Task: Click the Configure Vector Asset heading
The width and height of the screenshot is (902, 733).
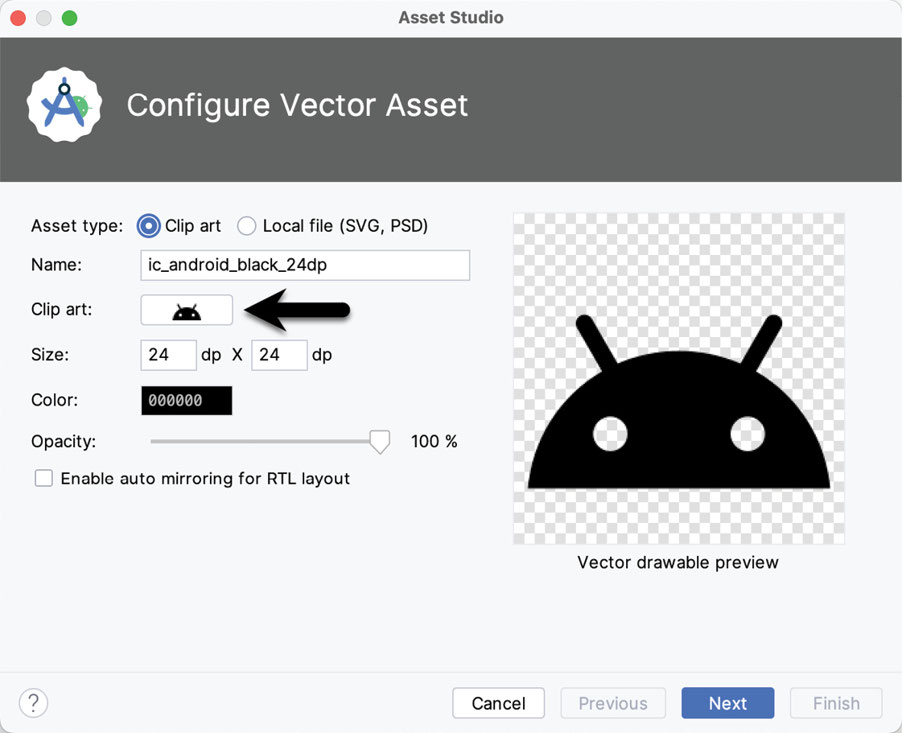Action: click(x=297, y=105)
